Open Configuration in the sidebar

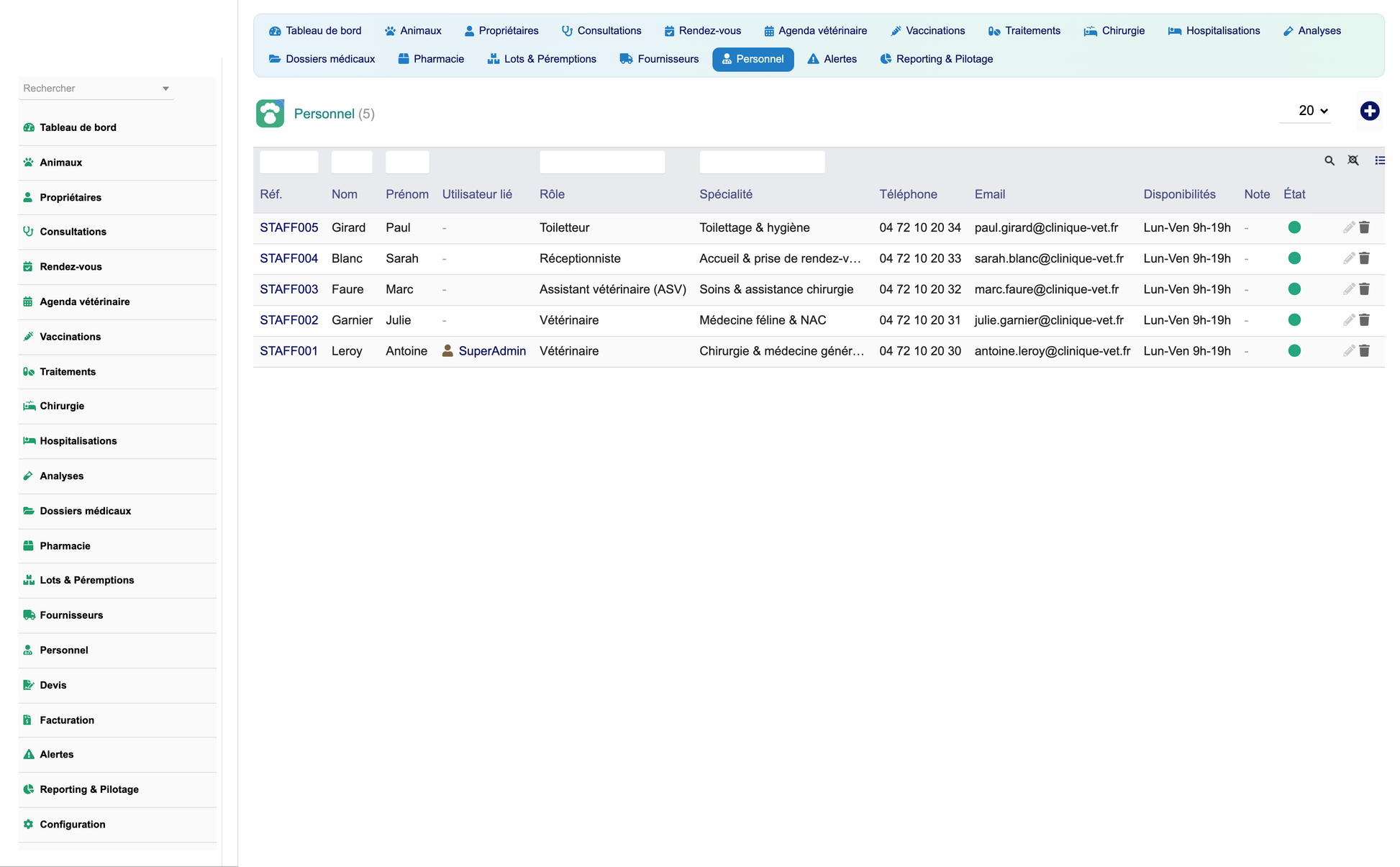(x=72, y=825)
